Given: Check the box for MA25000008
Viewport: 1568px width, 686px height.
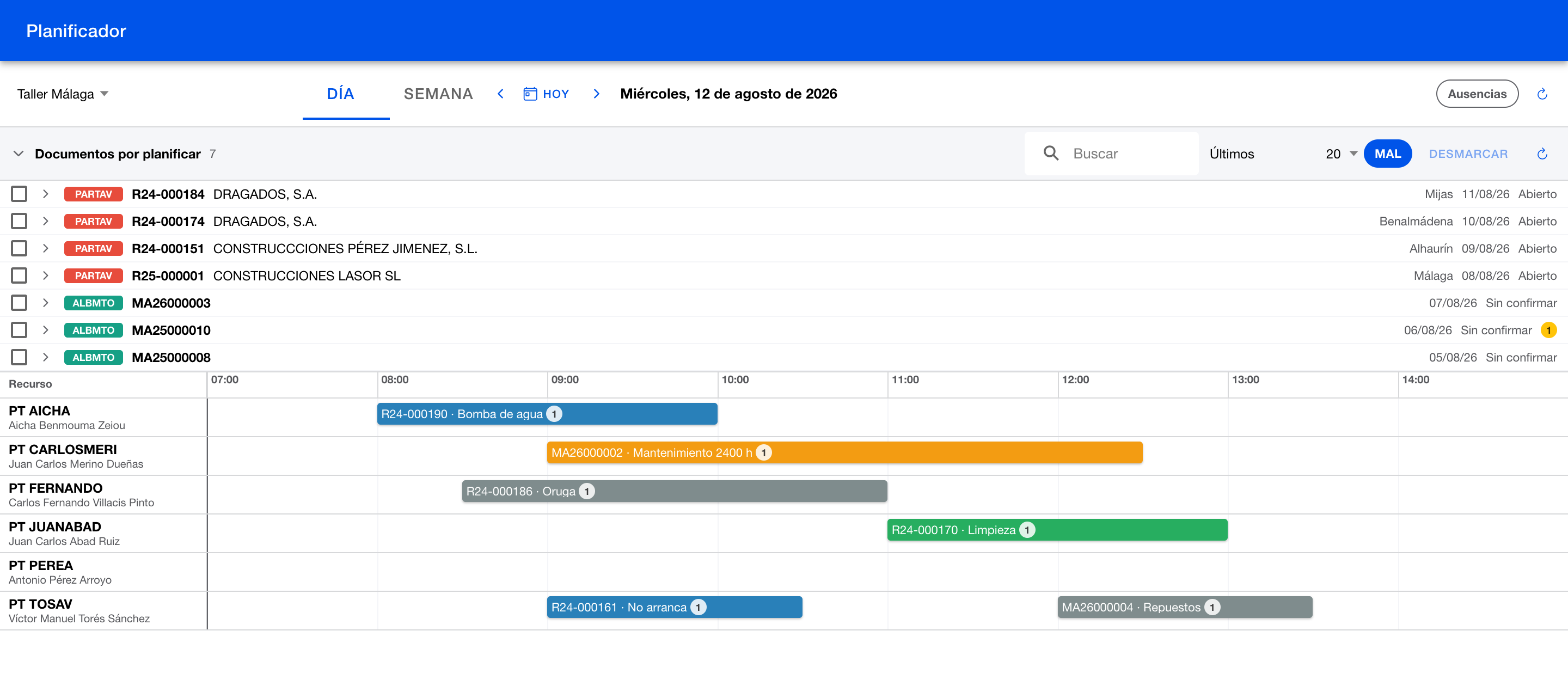Looking at the screenshot, I should point(19,357).
